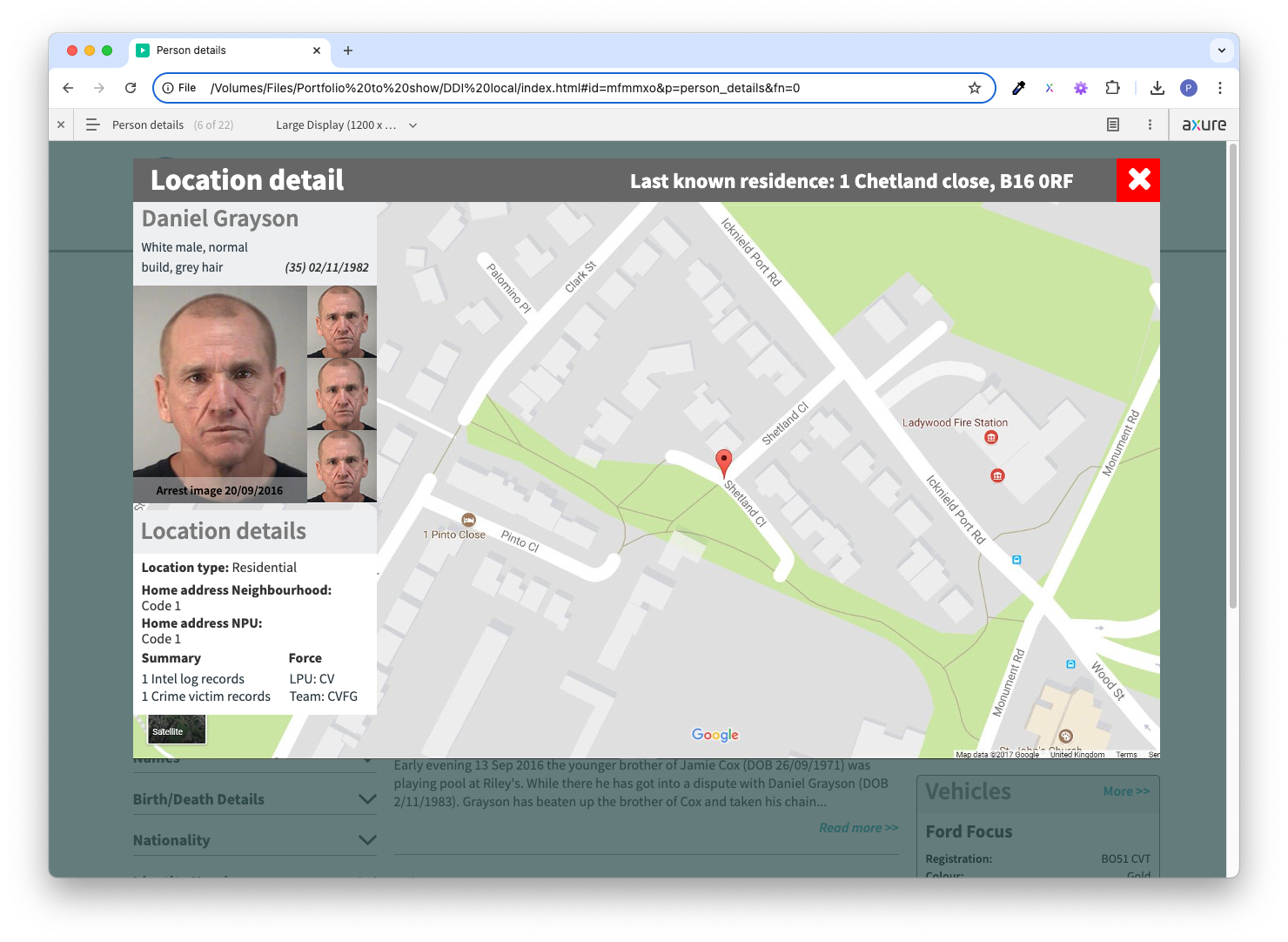
Task: Reload the page
Action: click(x=131, y=88)
